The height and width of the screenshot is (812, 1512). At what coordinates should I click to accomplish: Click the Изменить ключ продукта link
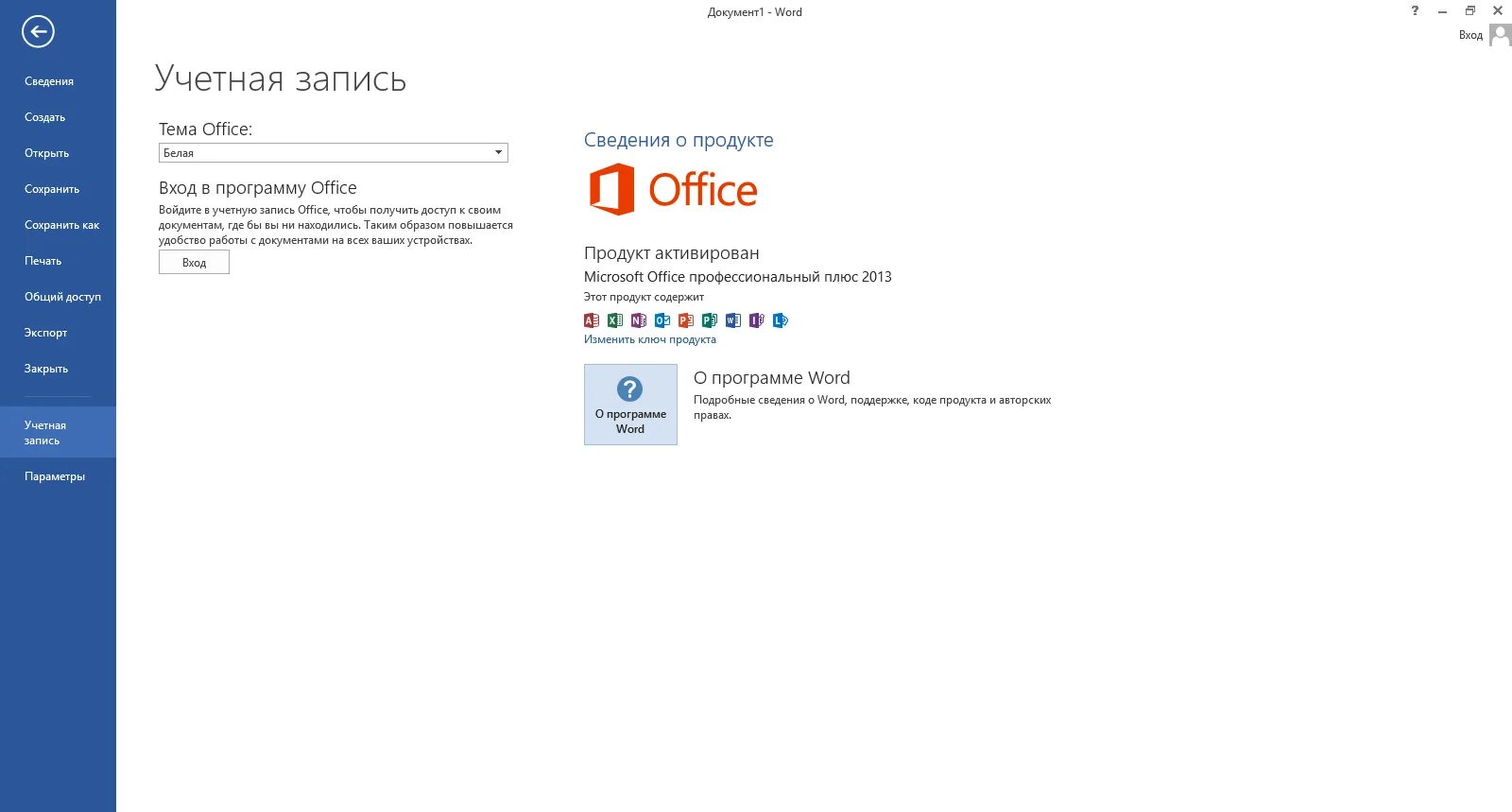click(650, 339)
